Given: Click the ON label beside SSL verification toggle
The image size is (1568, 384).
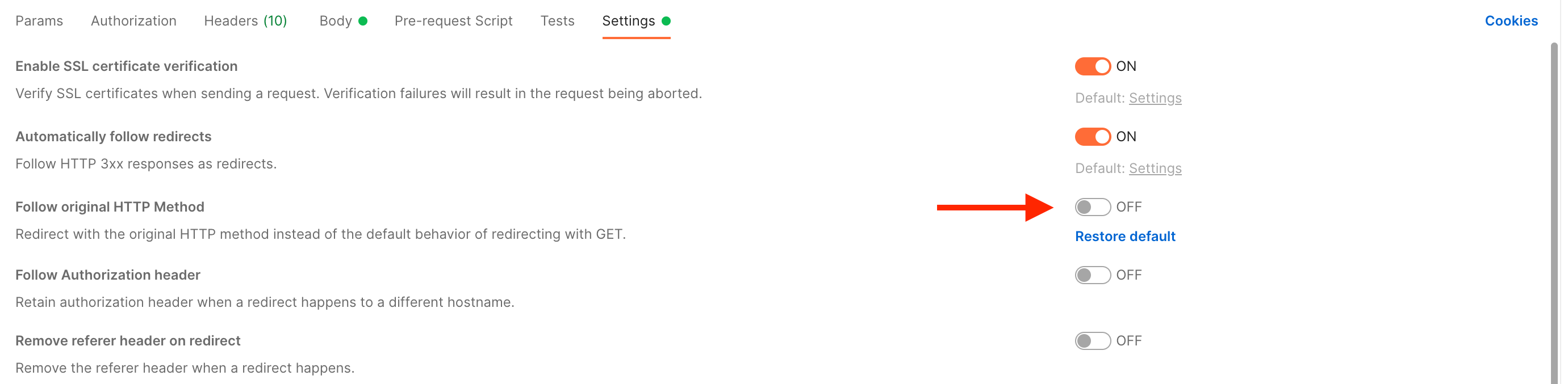Looking at the screenshot, I should [1126, 66].
